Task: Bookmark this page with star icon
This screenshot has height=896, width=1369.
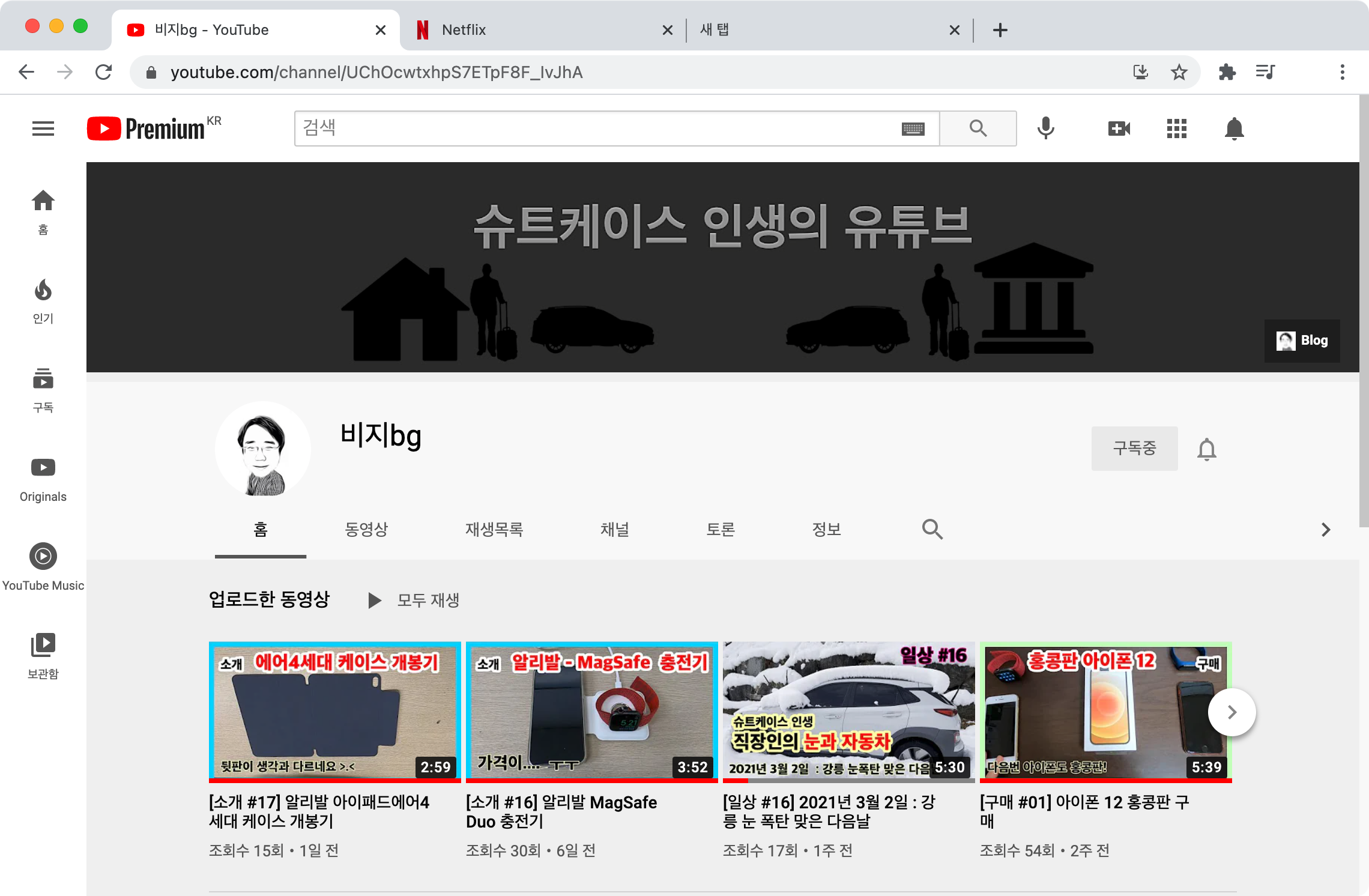Action: 1179,72
